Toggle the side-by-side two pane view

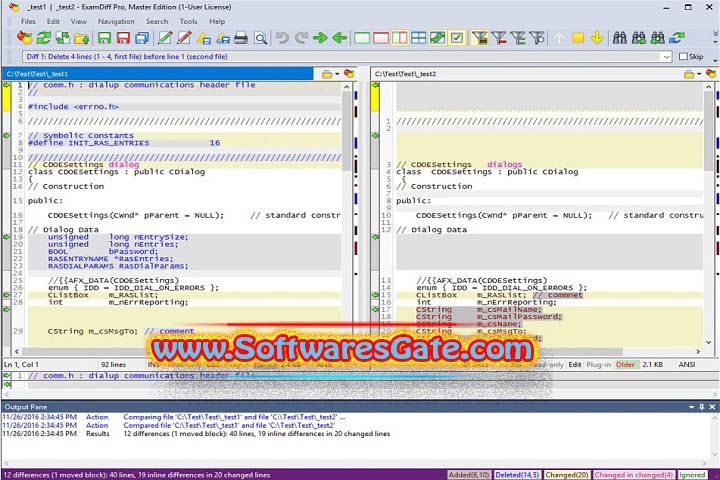pos(399,38)
